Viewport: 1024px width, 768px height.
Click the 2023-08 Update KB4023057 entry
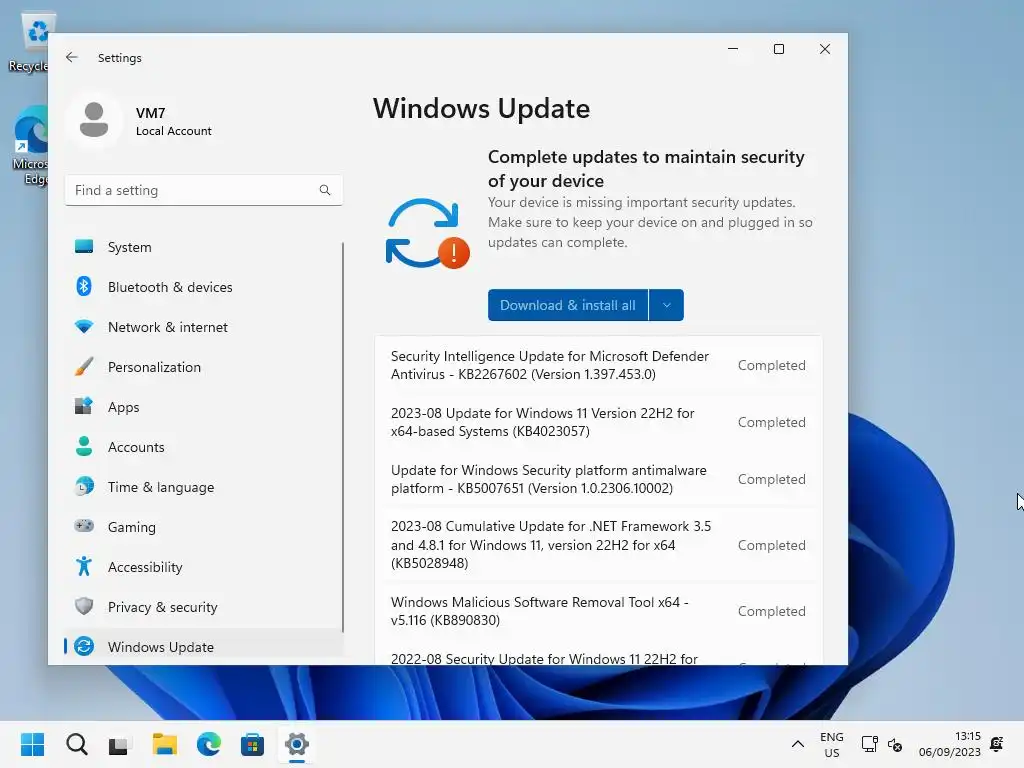coord(598,422)
